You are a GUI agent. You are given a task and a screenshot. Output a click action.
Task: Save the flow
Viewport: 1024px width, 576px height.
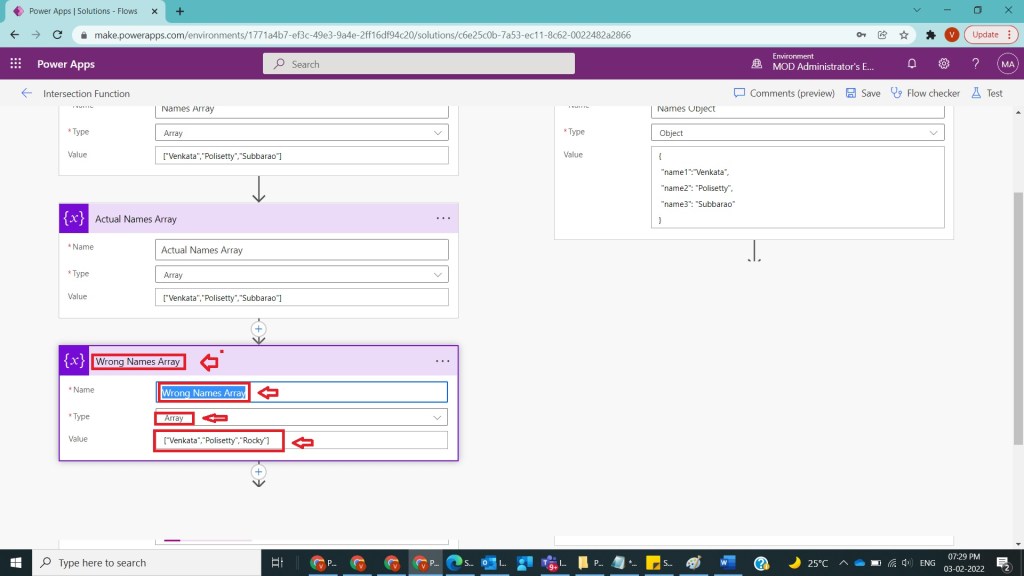(x=862, y=93)
